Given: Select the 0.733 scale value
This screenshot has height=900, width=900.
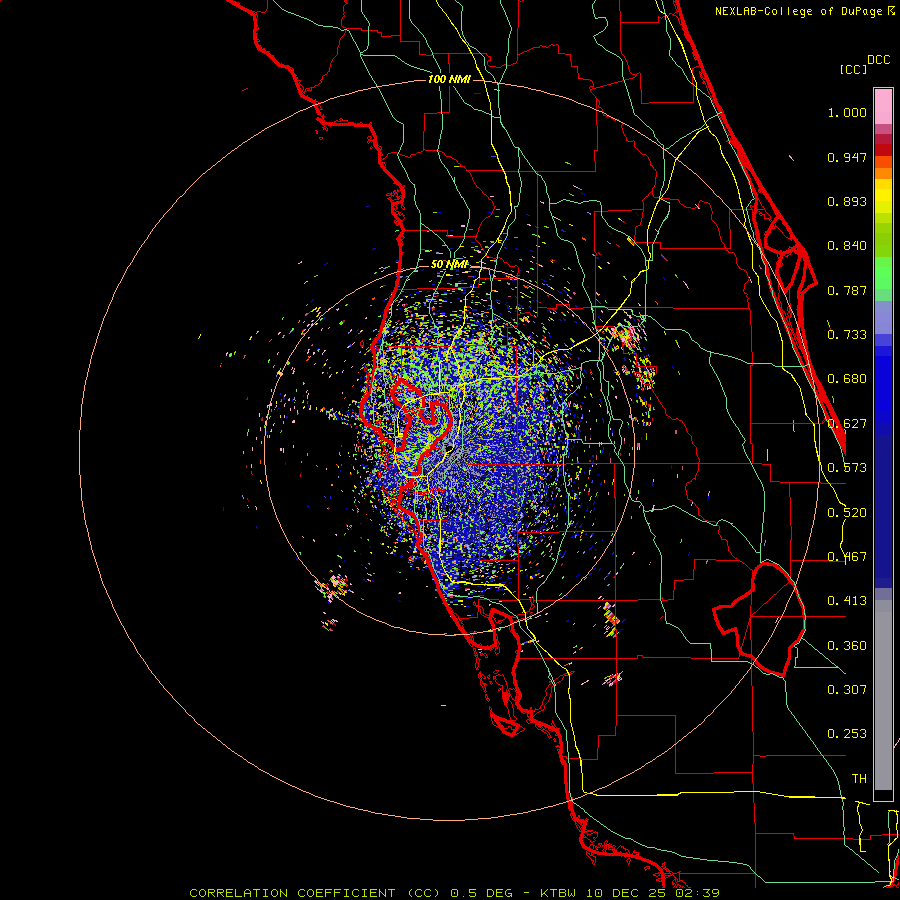Looking at the screenshot, I should [847, 335].
